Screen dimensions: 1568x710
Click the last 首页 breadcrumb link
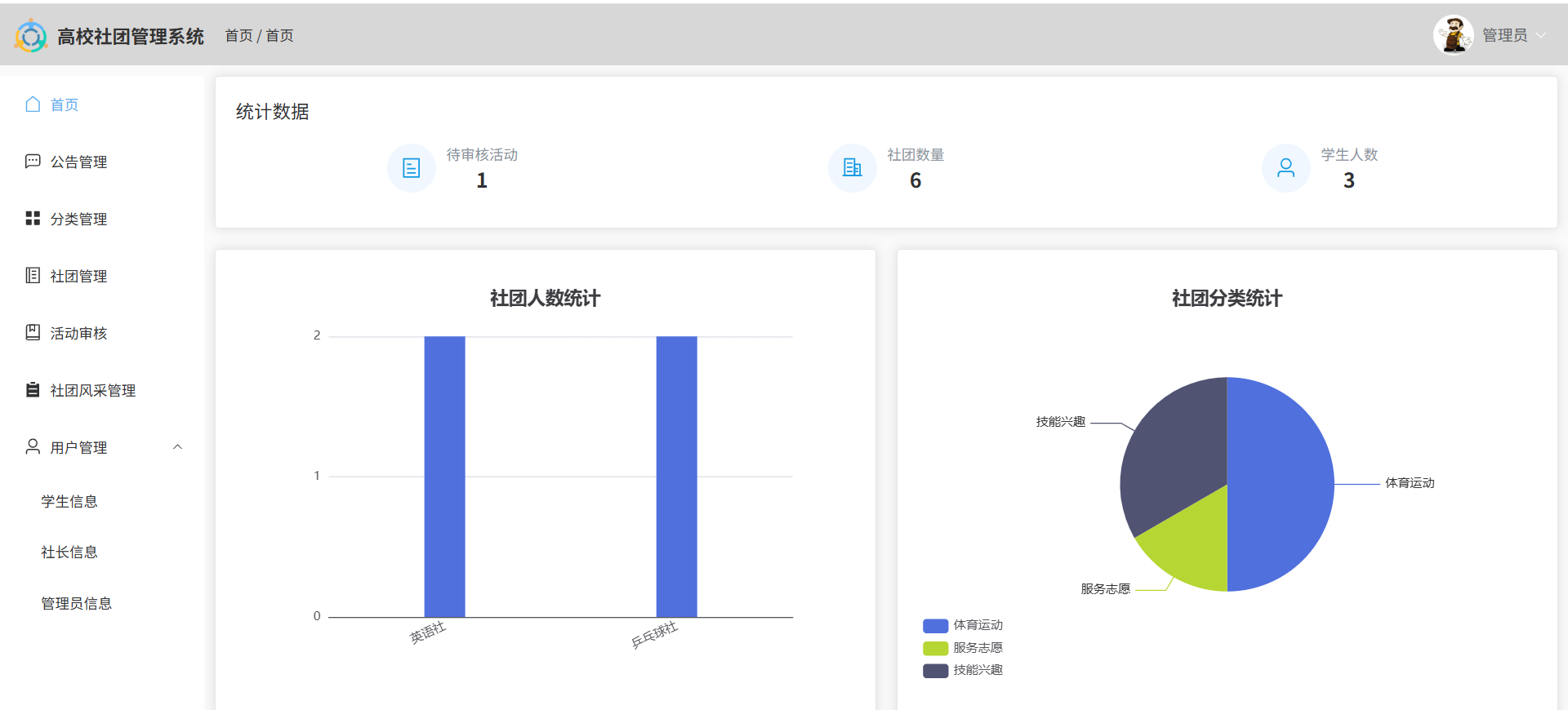(x=279, y=36)
